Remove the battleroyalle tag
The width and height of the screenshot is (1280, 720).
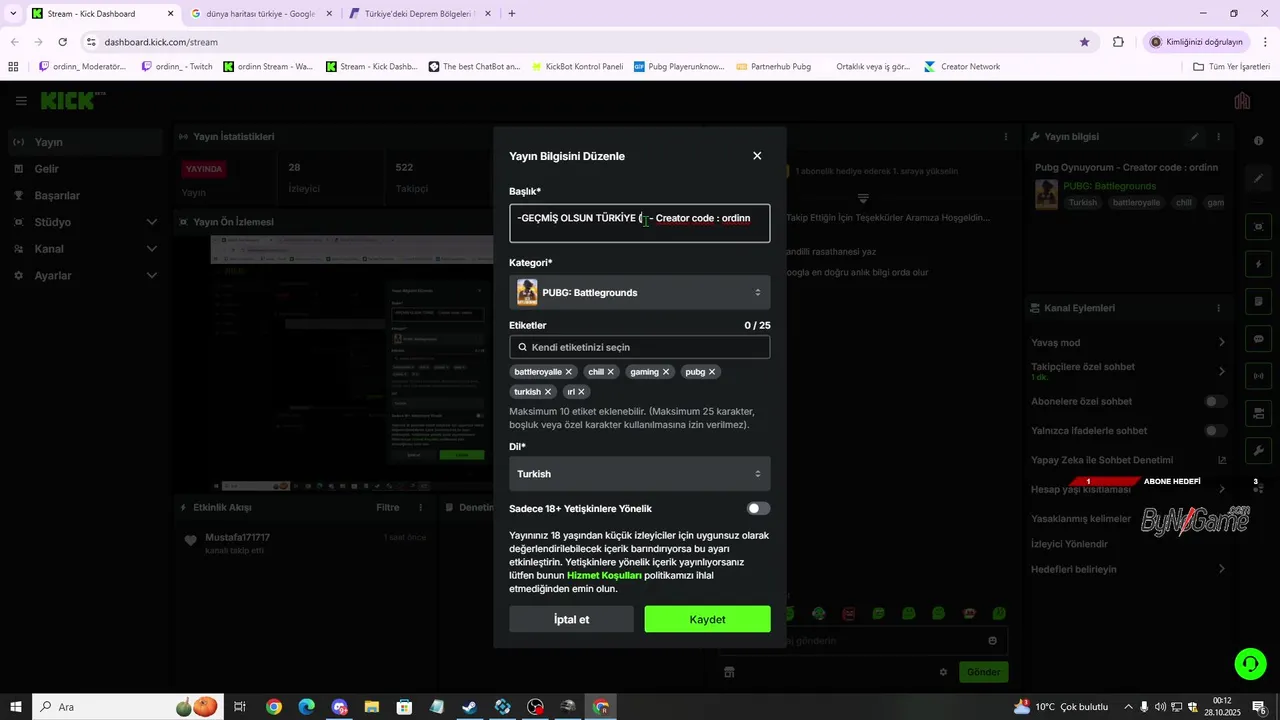pos(569,372)
